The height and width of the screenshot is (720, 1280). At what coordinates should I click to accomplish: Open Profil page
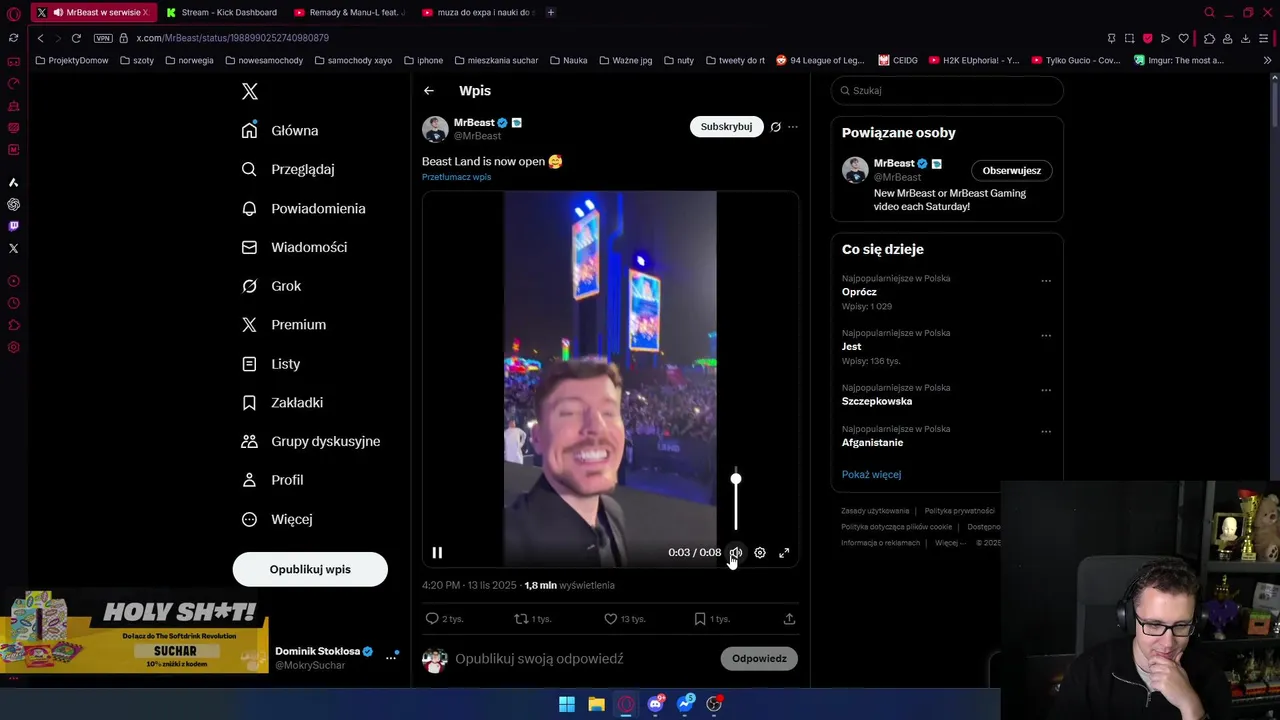click(x=272, y=480)
